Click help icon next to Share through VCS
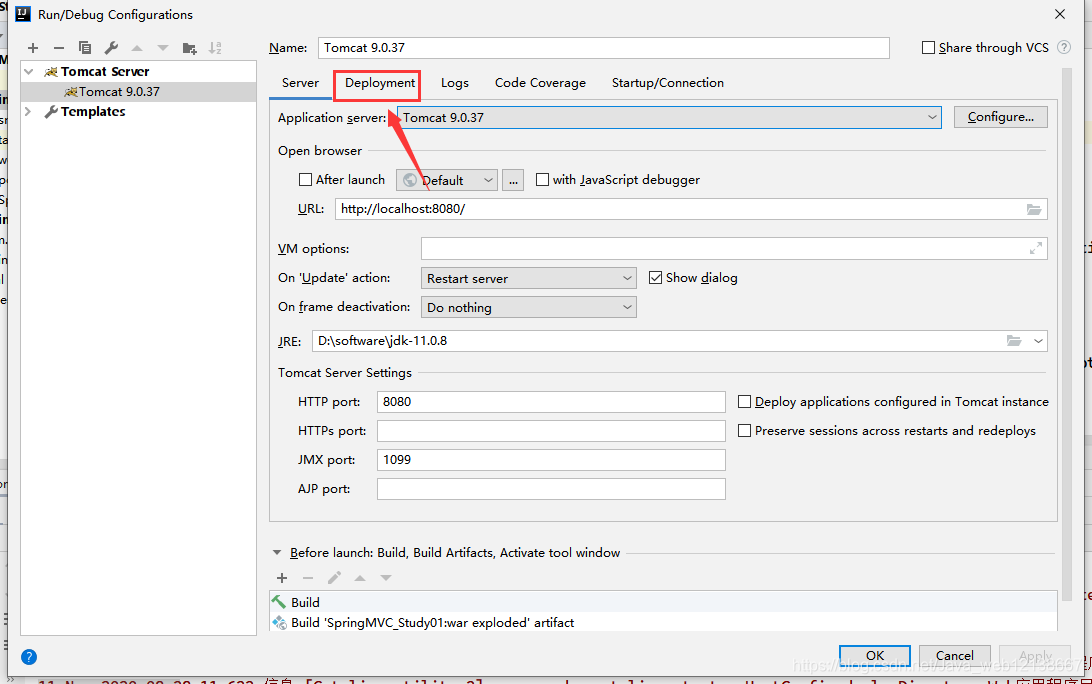The height and width of the screenshot is (684, 1092). coord(1063,47)
